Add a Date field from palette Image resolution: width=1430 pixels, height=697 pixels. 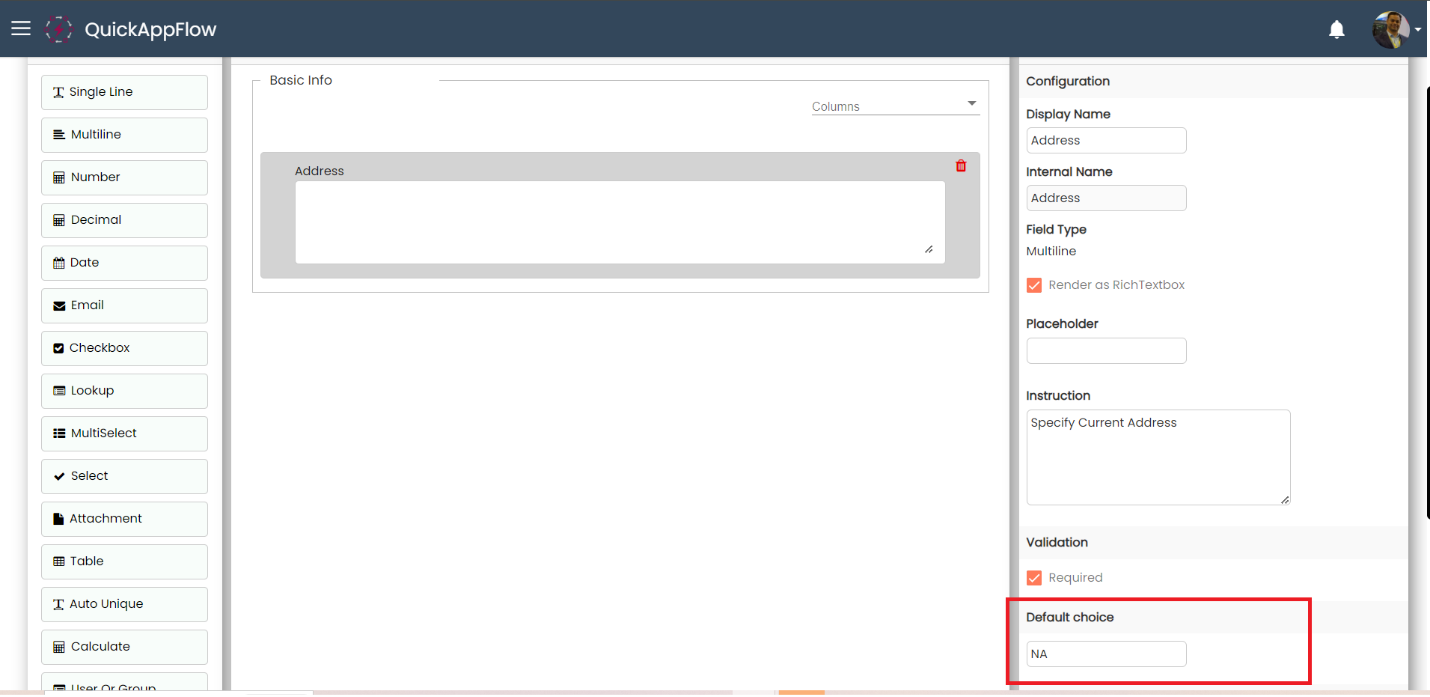click(124, 263)
